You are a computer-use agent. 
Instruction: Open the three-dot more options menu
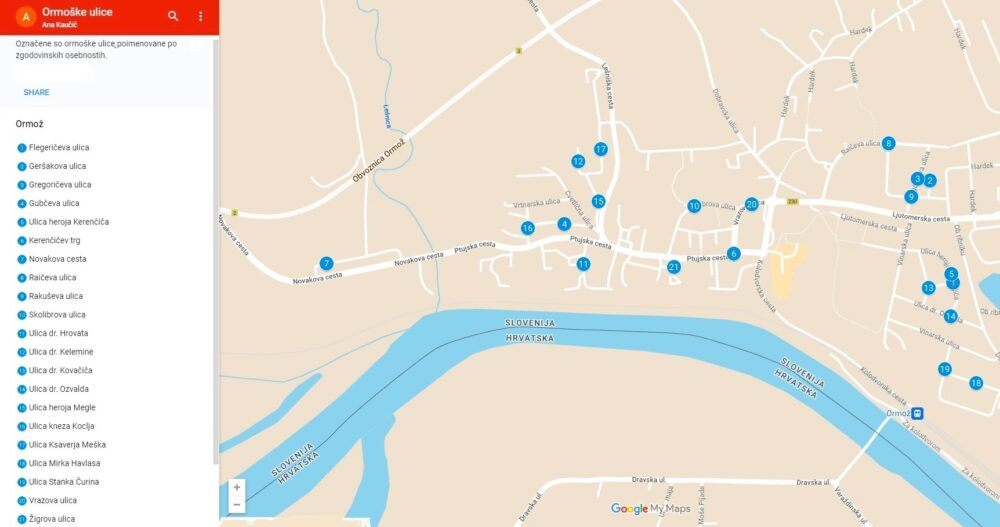[x=200, y=16]
